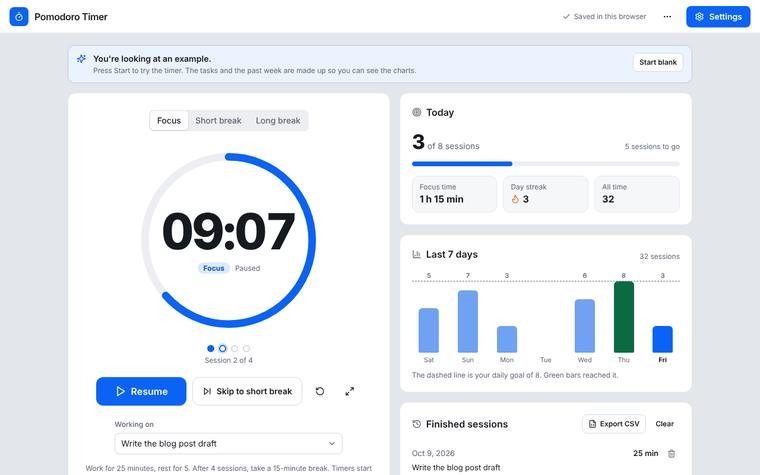Click the sparkle icon in example banner

pos(81,59)
